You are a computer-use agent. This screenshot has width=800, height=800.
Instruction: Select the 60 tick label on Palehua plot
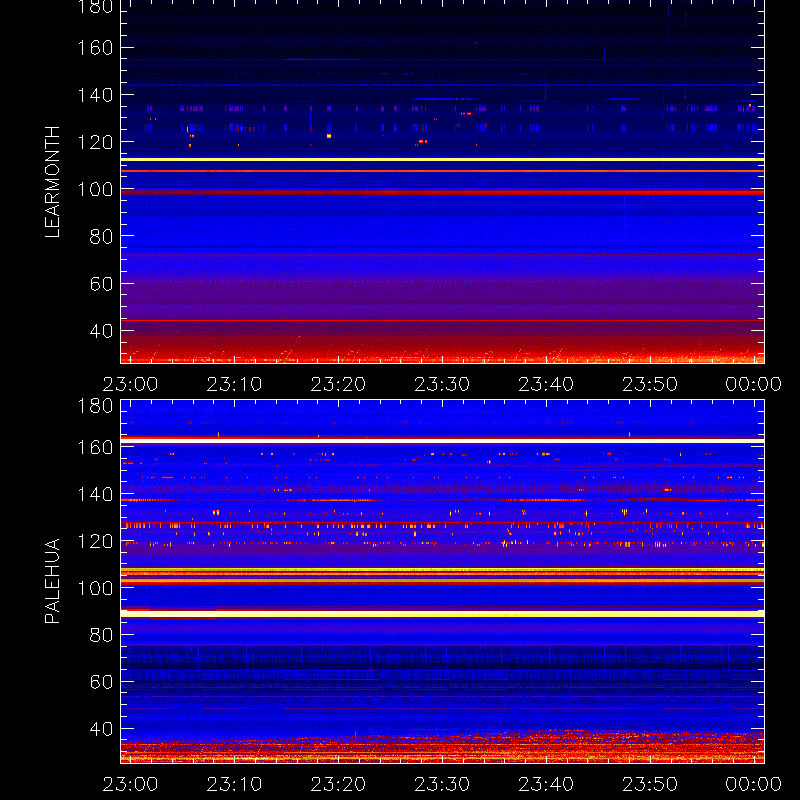(x=101, y=682)
